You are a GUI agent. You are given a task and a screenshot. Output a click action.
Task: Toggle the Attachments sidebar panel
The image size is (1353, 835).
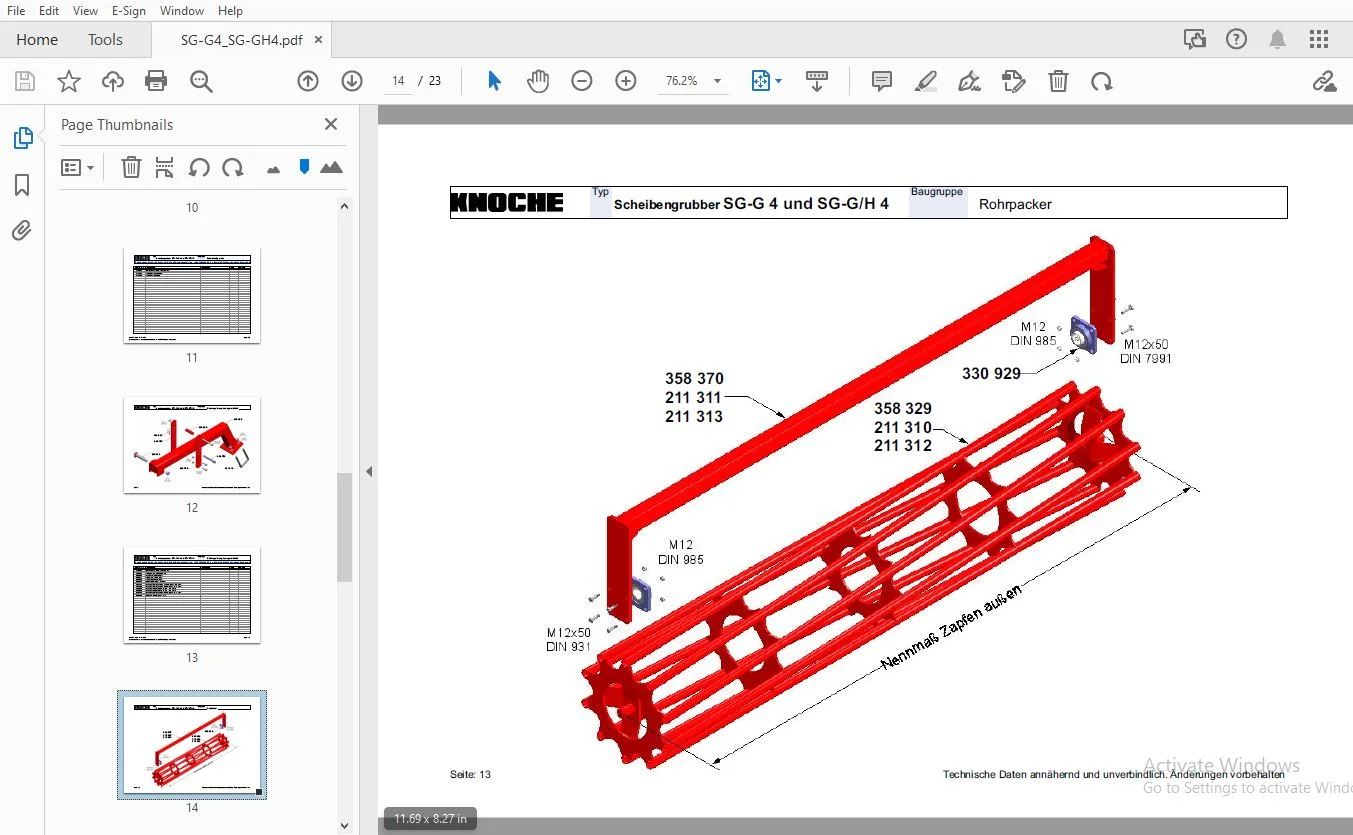(22, 231)
